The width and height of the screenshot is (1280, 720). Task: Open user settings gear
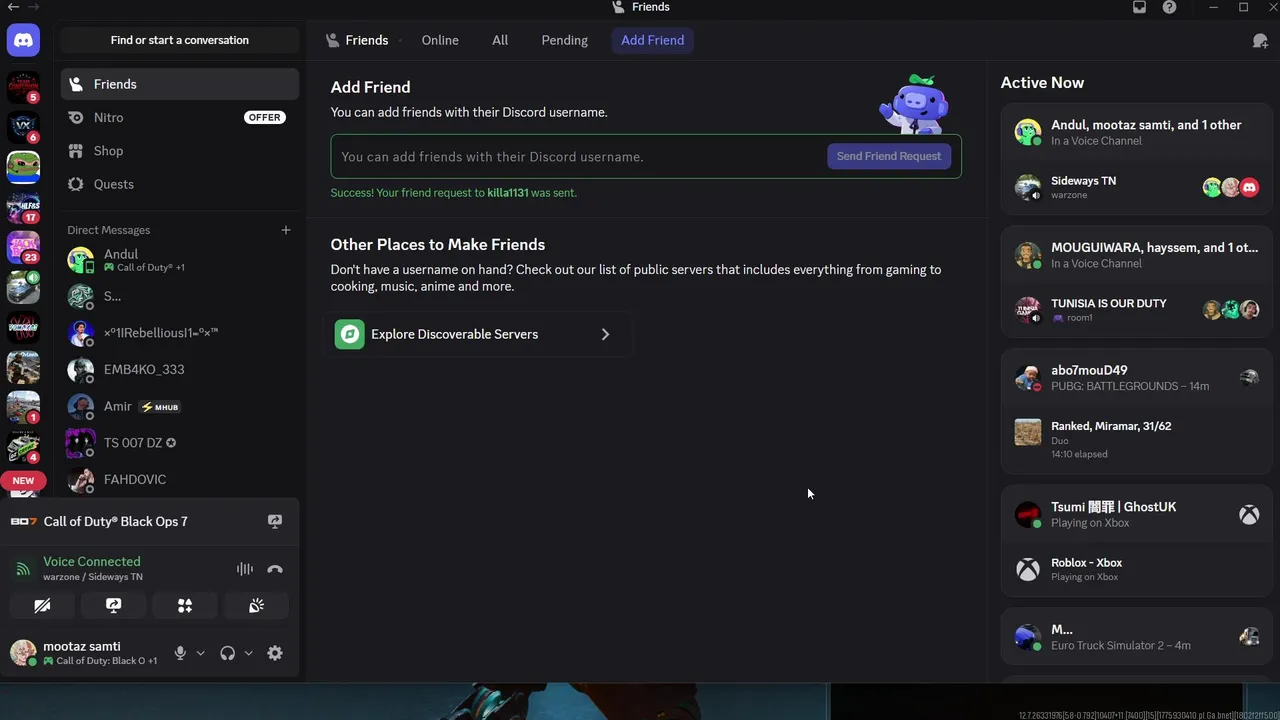click(x=275, y=653)
